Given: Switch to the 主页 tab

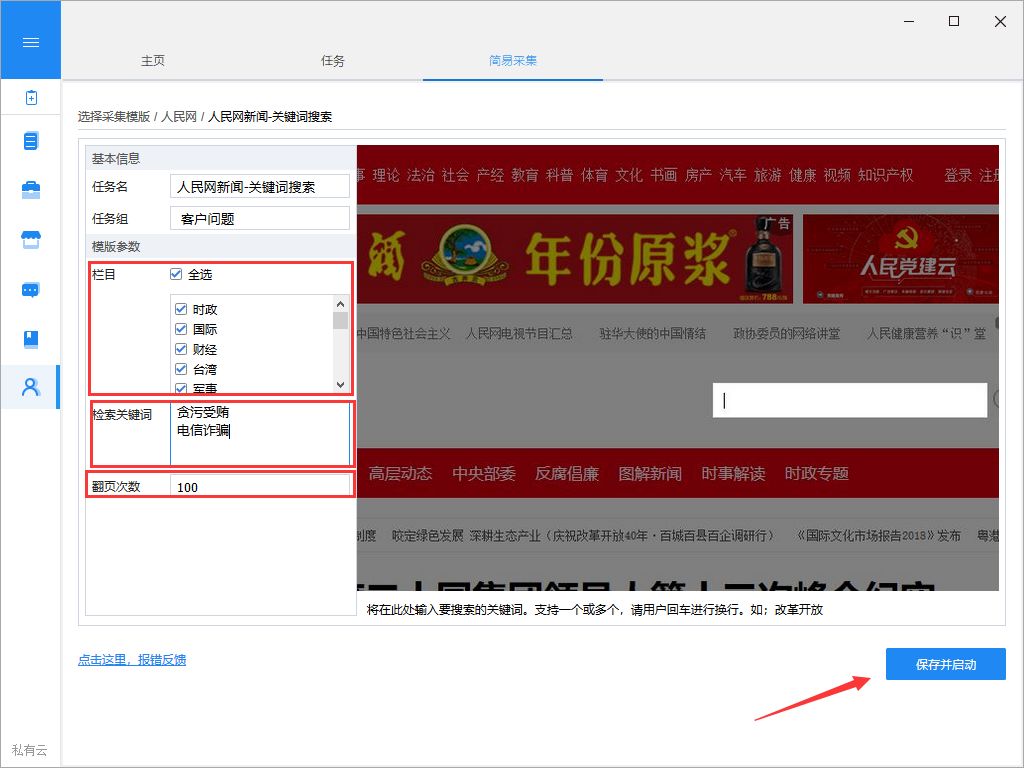Looking at the screenshot, I should 153,61.
